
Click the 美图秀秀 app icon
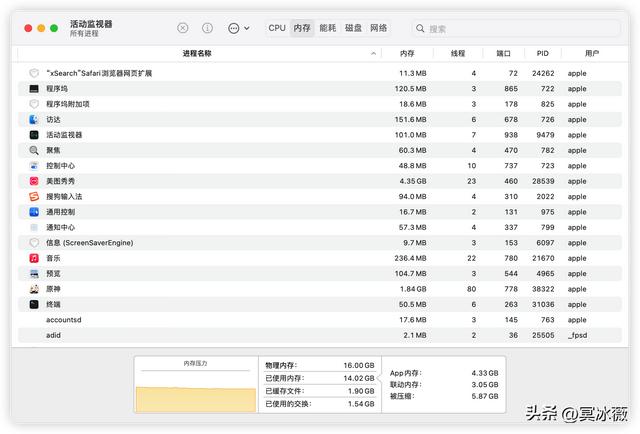click(34, 181)
